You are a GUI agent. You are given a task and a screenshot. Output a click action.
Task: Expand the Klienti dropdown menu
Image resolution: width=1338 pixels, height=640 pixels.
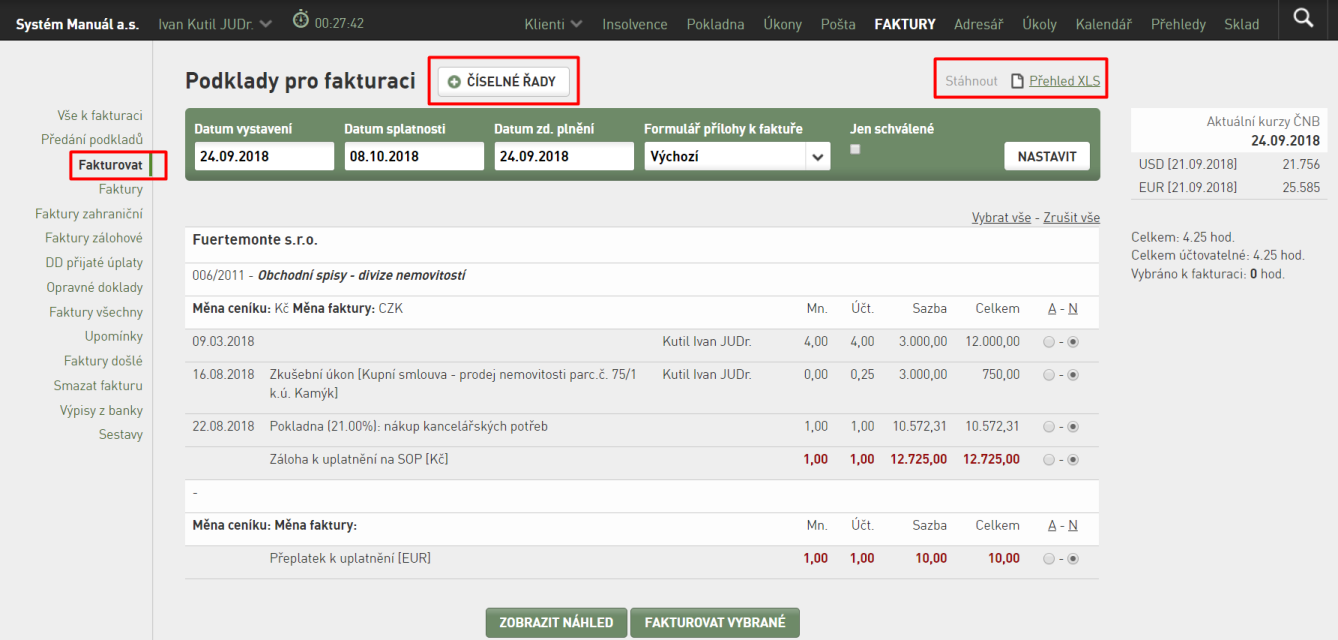pyautogui.click(x=554, y=24)
